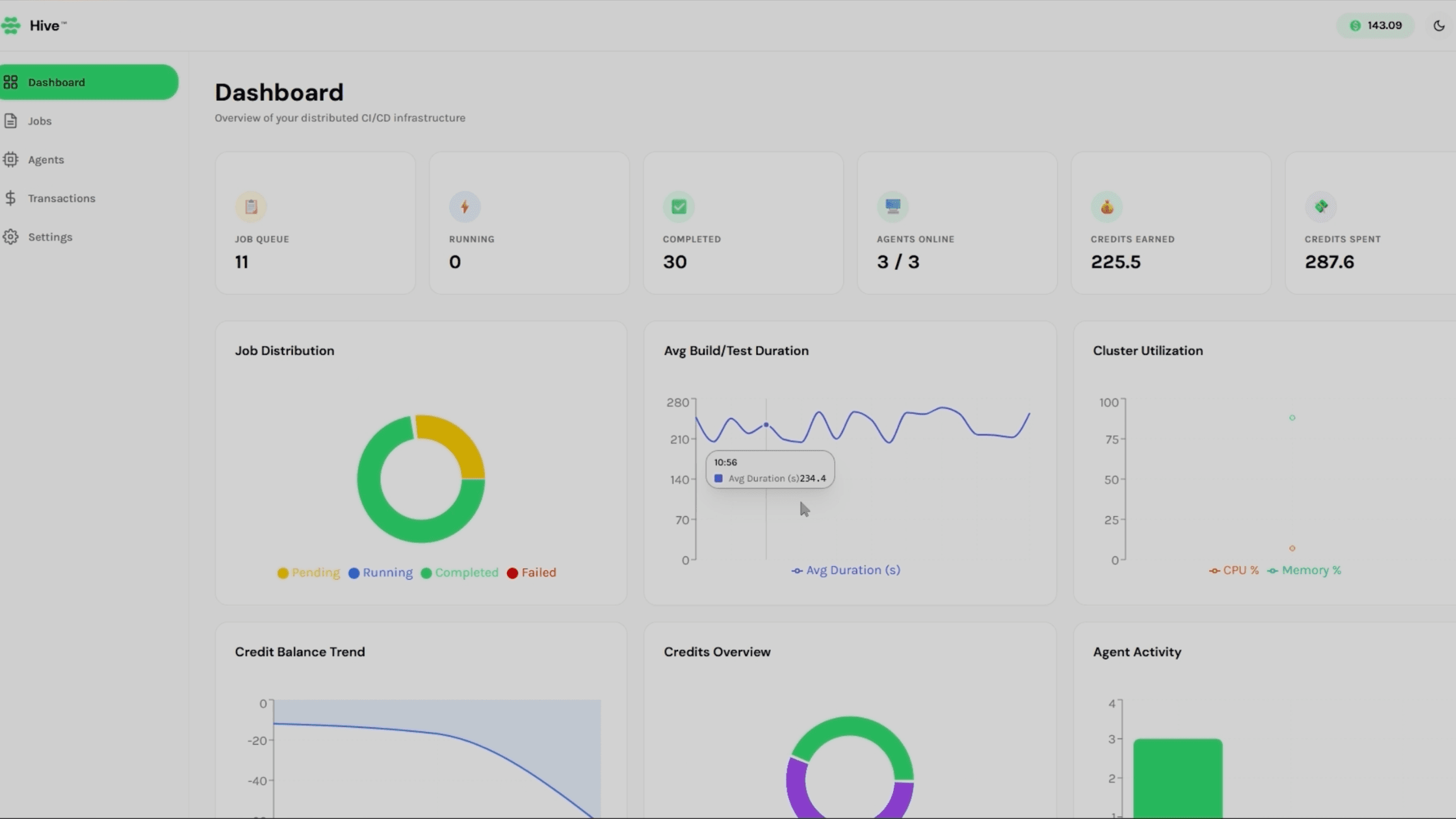
Task: Open Transactions from sidebar
Action: pos(61,198)
